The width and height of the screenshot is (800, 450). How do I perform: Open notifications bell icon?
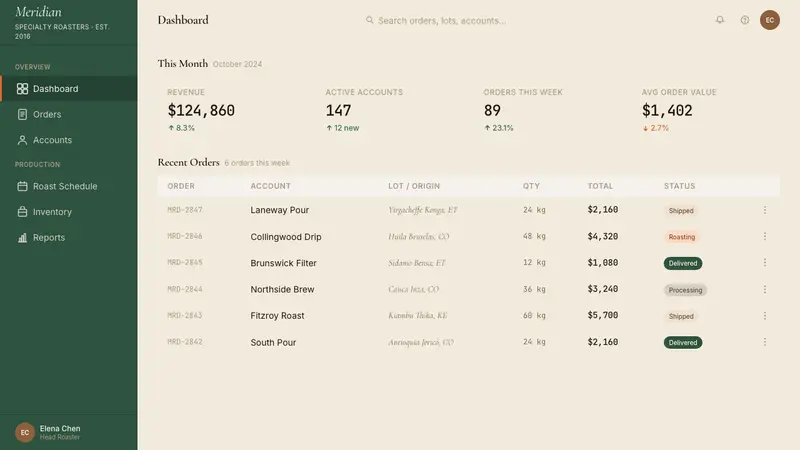(719, 20)
